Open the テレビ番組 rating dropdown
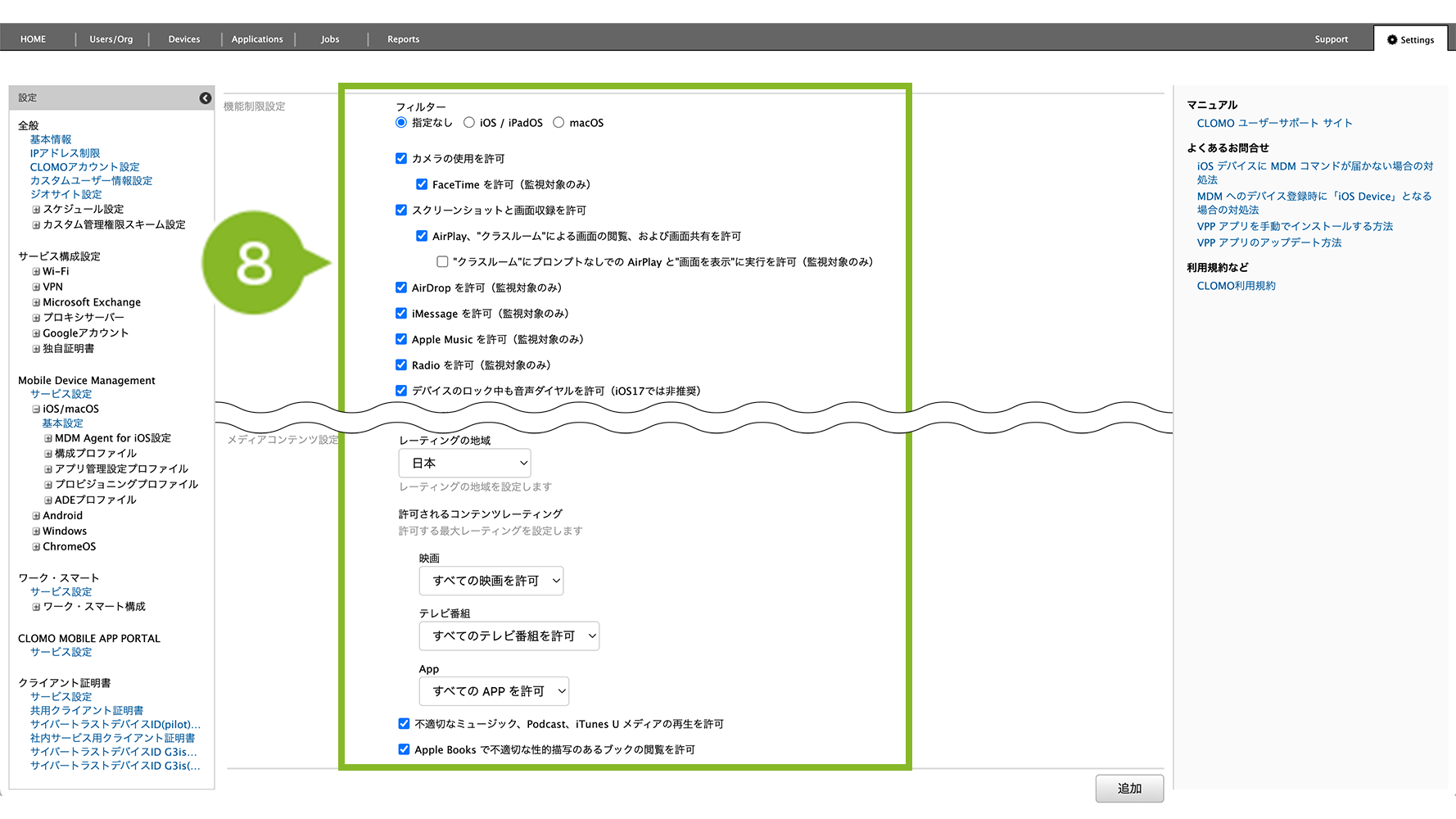1456x819 pixels. (x=509, y=636)
